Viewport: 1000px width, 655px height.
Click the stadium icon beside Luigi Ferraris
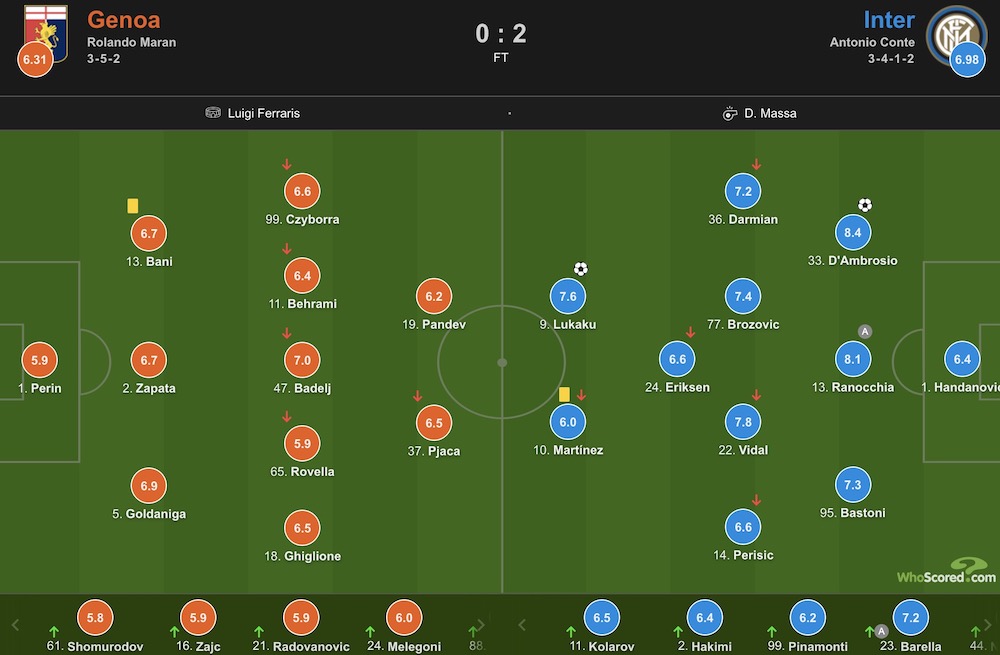213,113
